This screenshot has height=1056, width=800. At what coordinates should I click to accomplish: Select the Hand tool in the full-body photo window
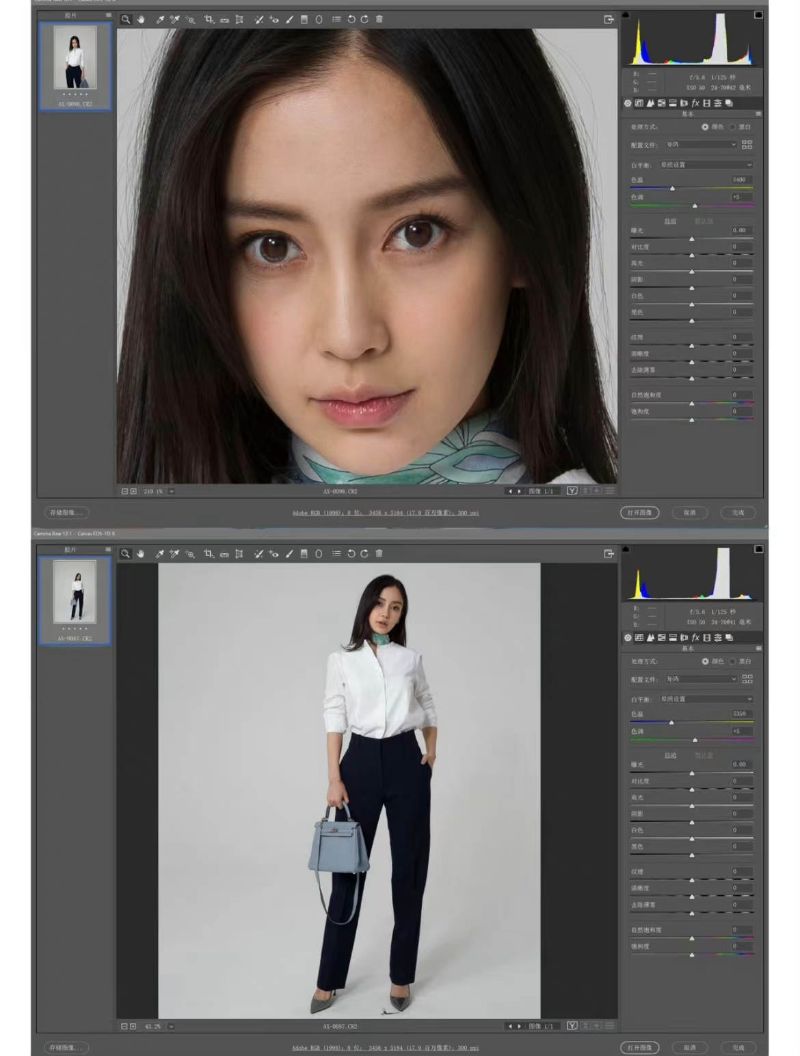[141, 553]
